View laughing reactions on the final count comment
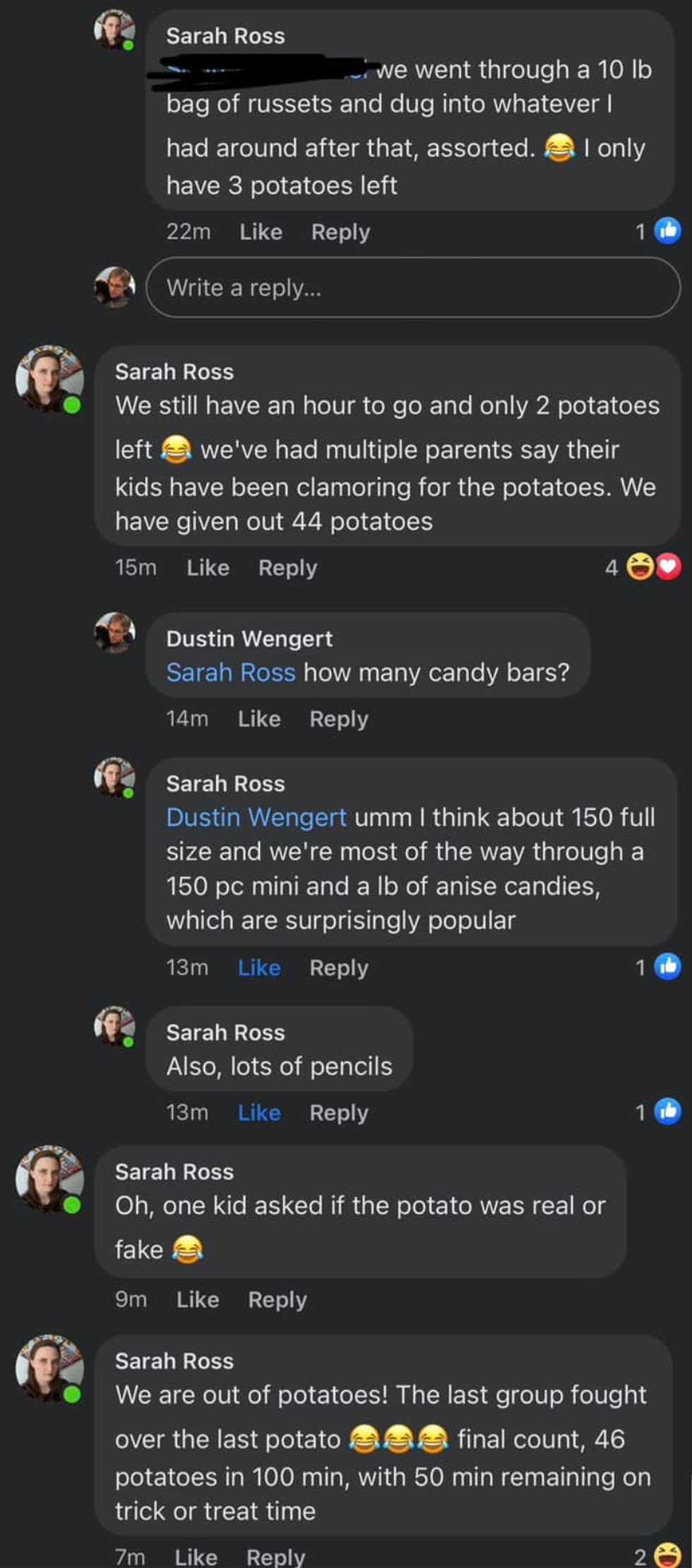The width and height of the screenshot is (692, 1568). pyautogui.click(x=666, y=1555)
